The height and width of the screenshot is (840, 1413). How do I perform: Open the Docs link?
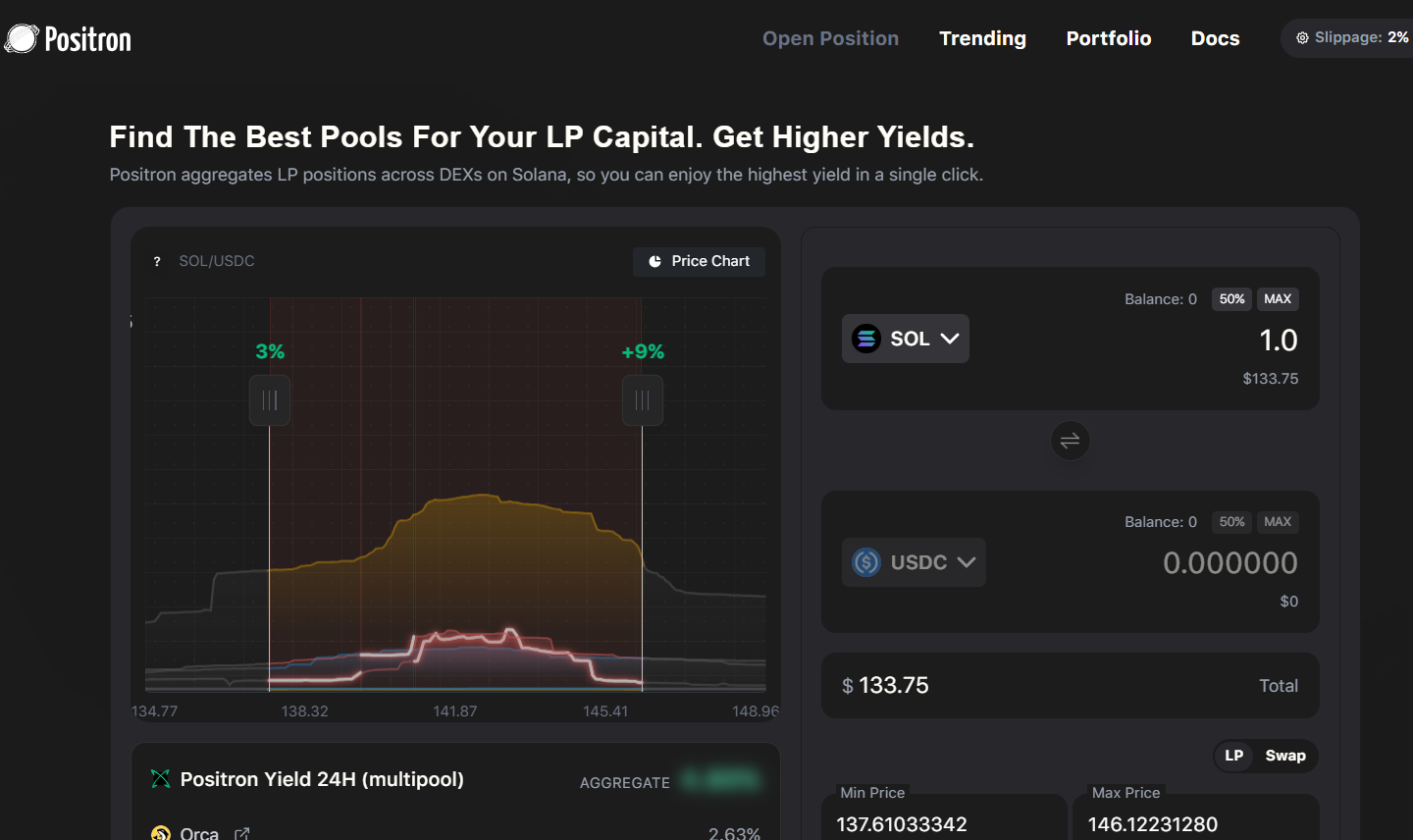click(x=1215, y=38)
